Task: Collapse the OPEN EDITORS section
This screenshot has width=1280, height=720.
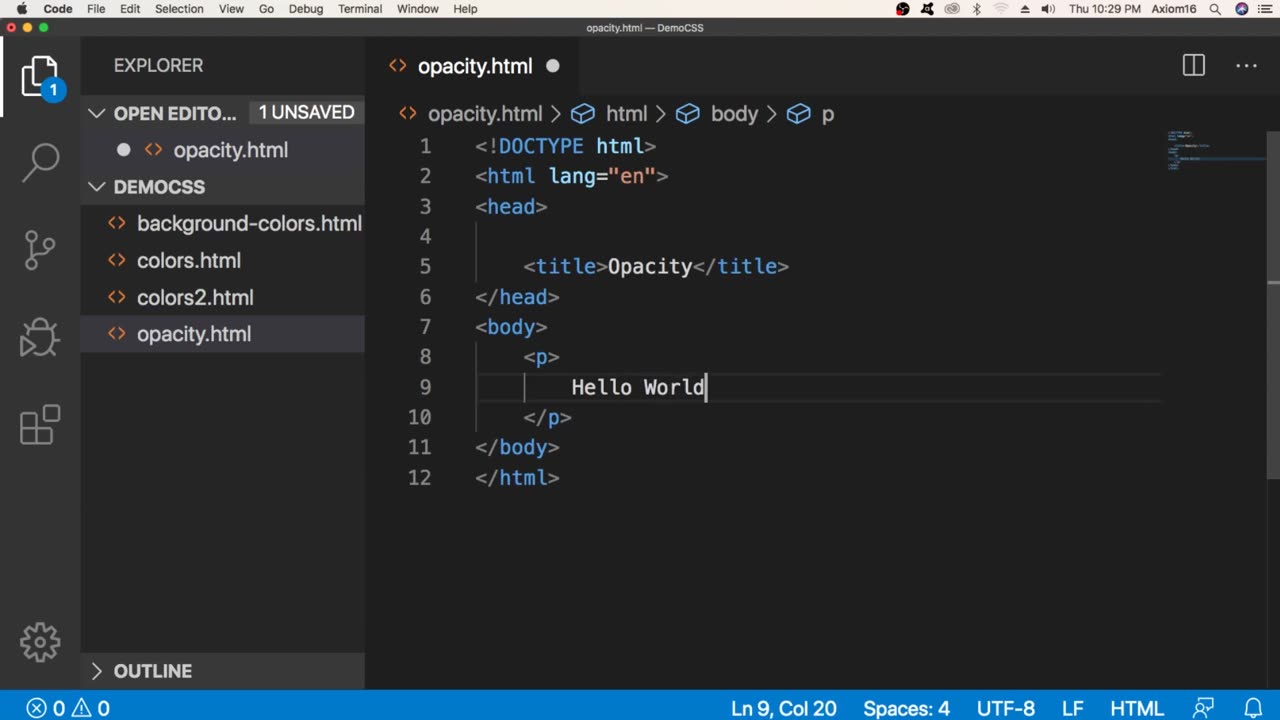Action: coord(97,113)
